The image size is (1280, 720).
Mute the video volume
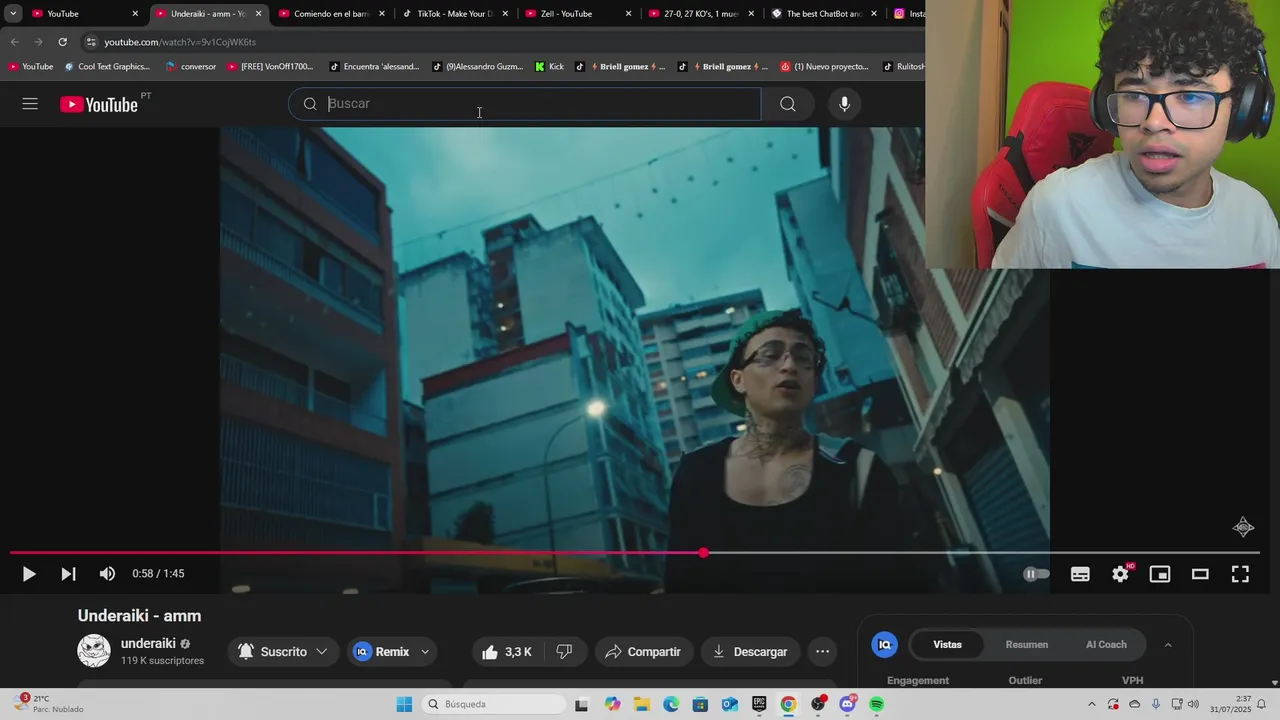click(107, 574)
